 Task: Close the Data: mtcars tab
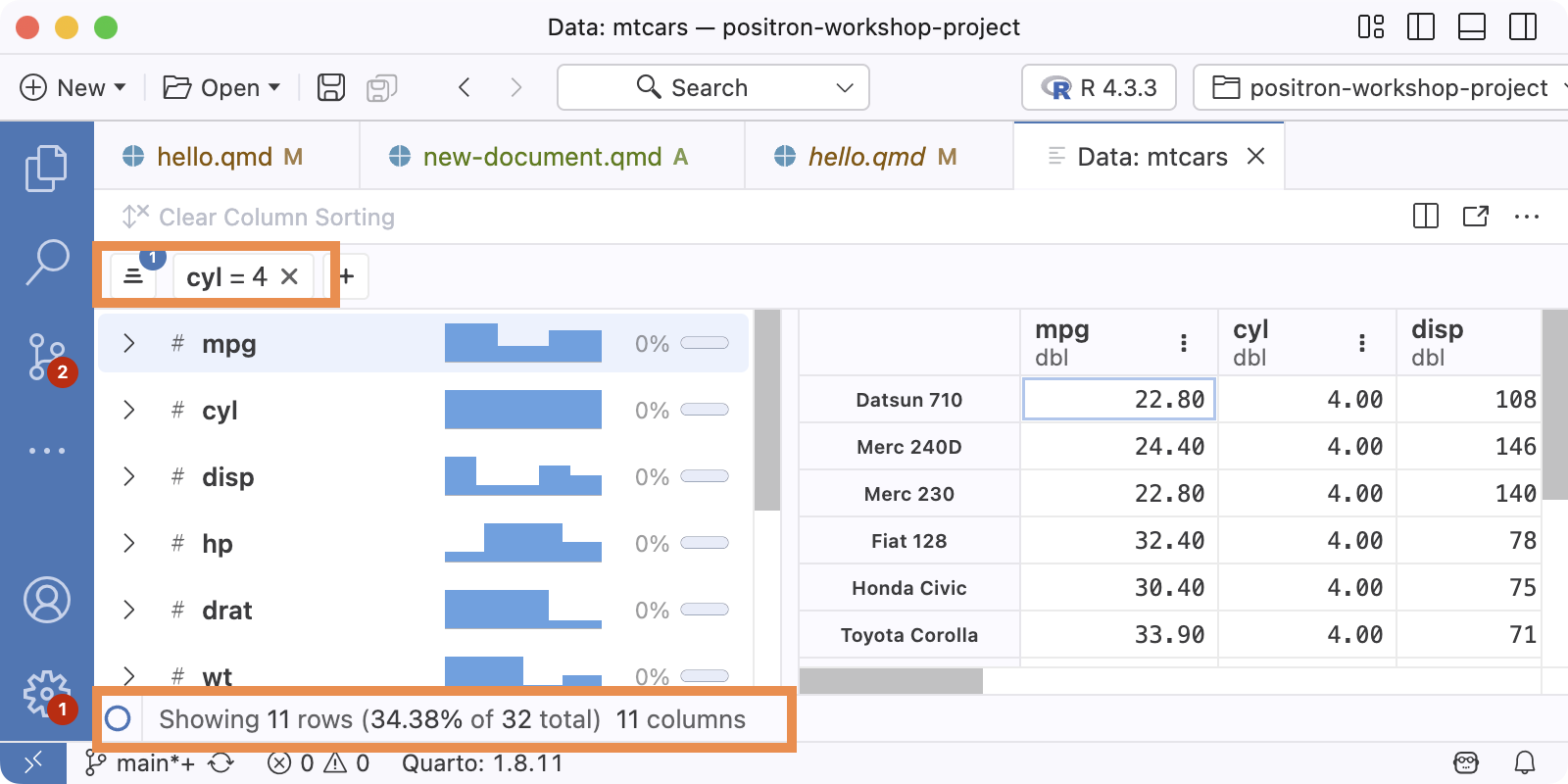click(x=1255, y=156)
